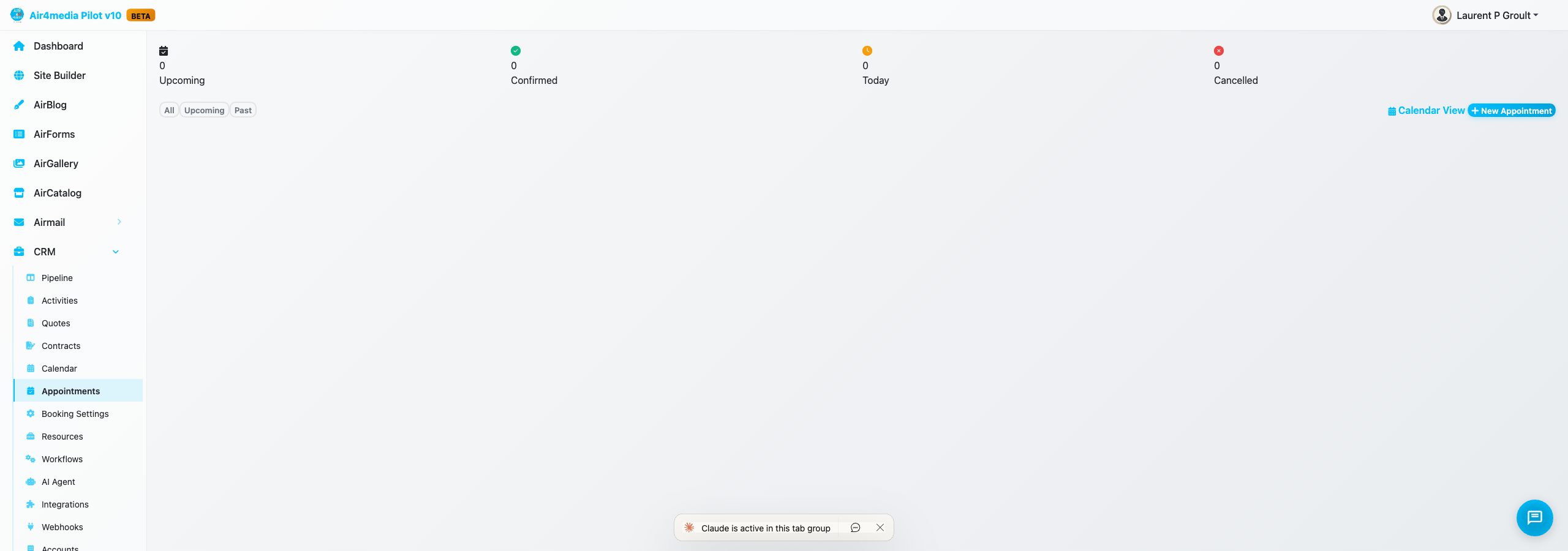Screen dimensions: 1568x551
Task: Select the AirBlog pen icon
Action: [x=18, y=104]
